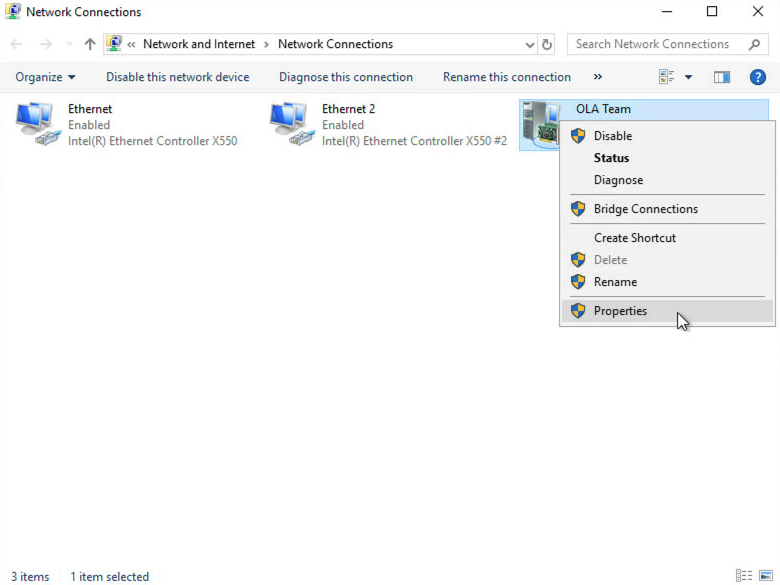Click the Help question mark icon
Image resolution: width=780 pixels, height=585 pixels.
click(757, 77)
